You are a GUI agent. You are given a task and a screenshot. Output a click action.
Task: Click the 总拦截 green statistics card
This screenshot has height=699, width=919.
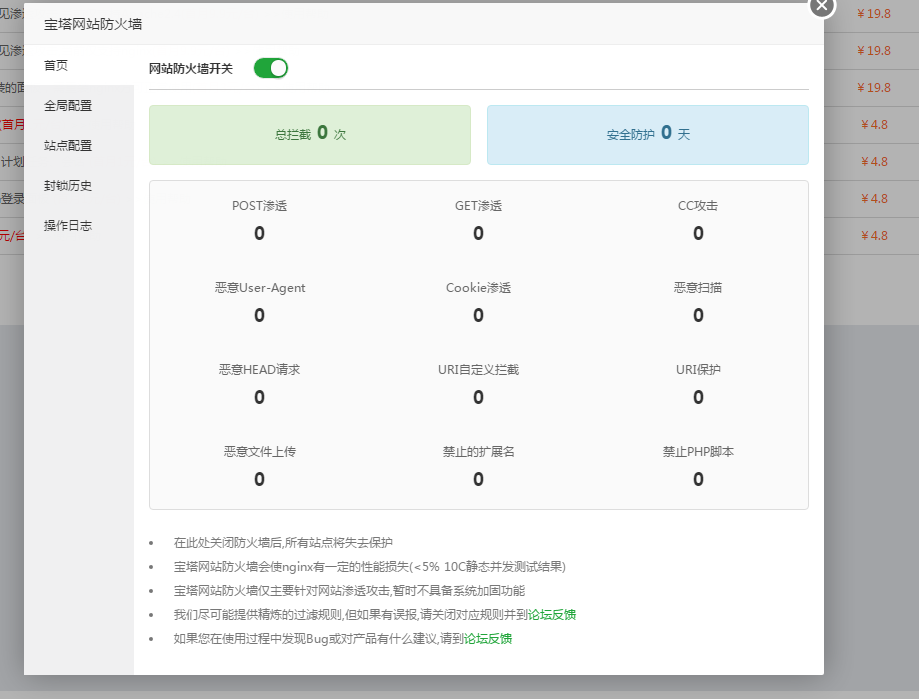coord(310,135)
